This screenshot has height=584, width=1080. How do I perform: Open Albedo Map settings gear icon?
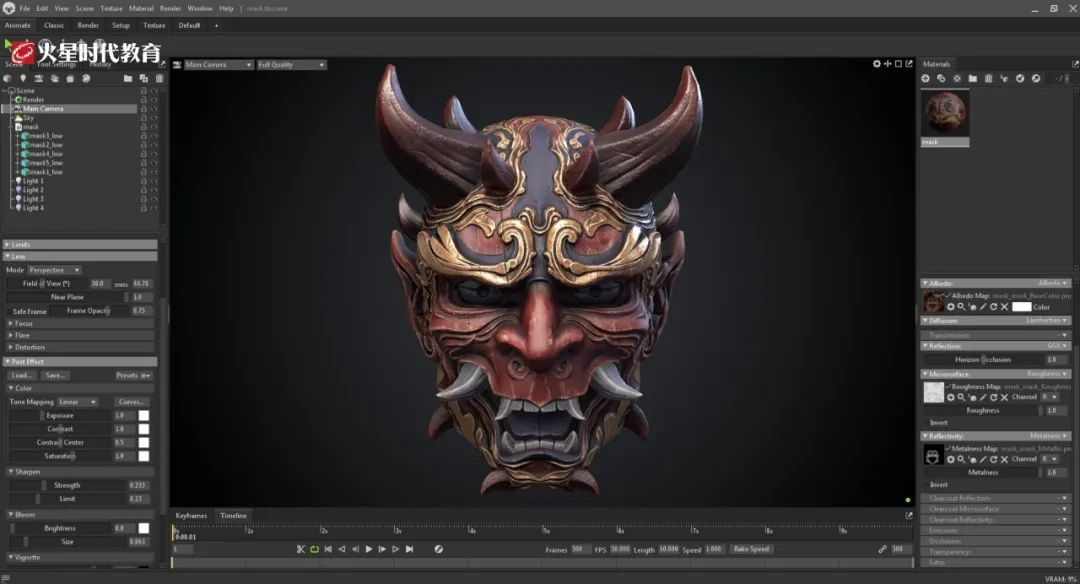tap(951, 307)
